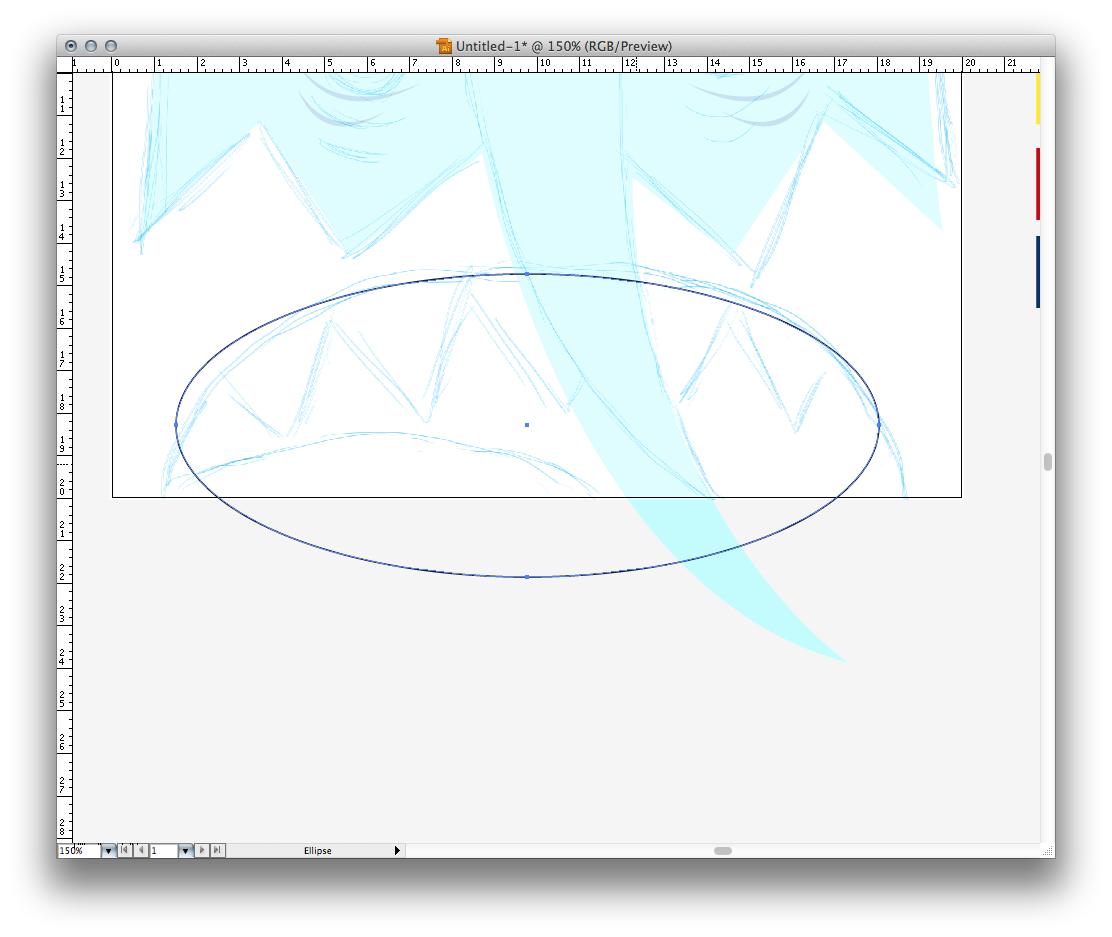Click the Ellipse status bar label

[318, 851]
